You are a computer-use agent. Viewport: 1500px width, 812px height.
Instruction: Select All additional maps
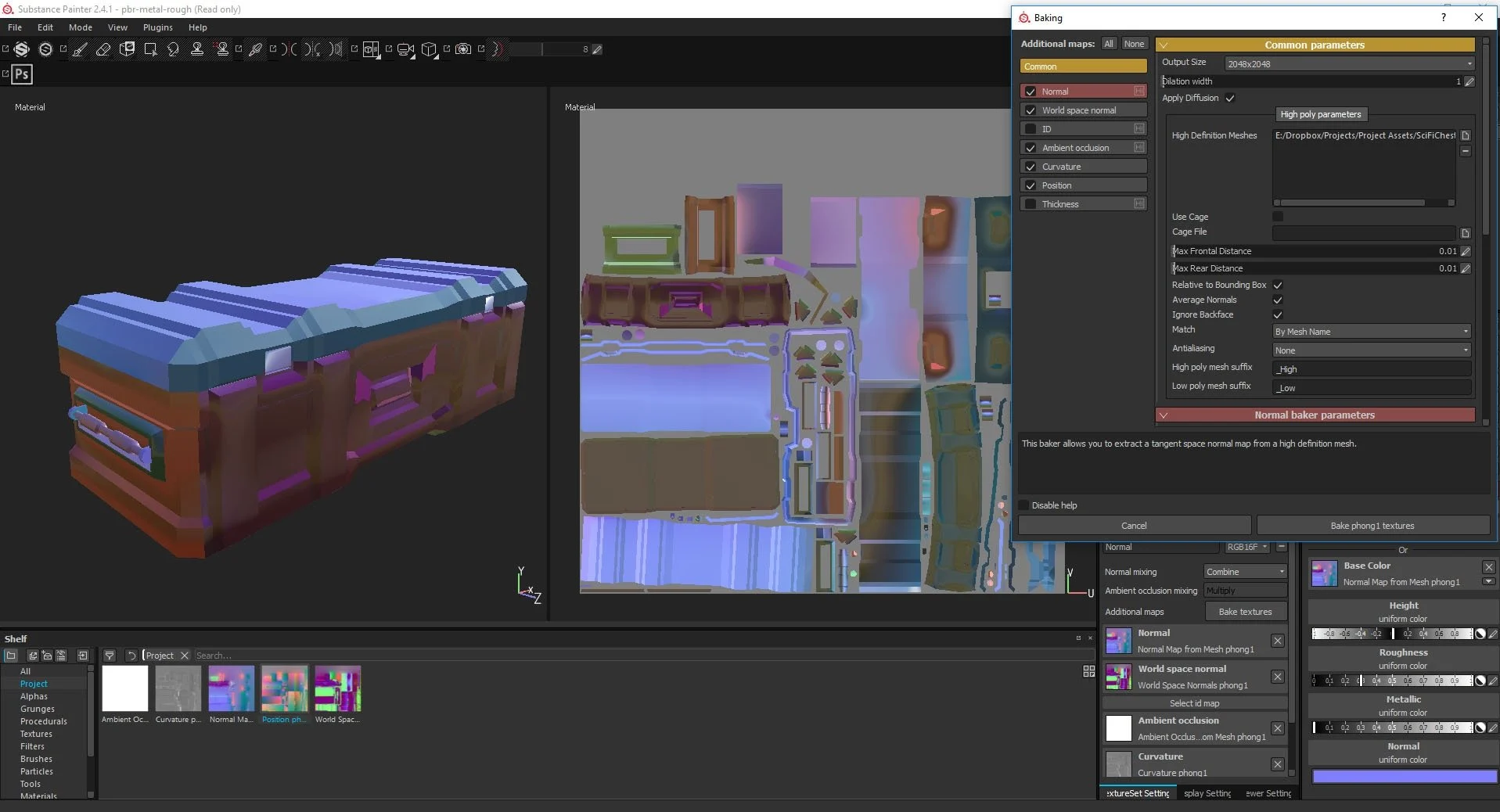click(1109, 44)
